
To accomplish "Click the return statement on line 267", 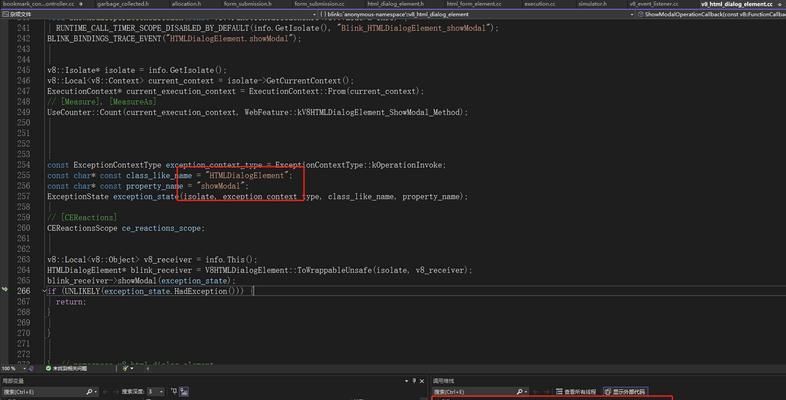I will 71,302.
